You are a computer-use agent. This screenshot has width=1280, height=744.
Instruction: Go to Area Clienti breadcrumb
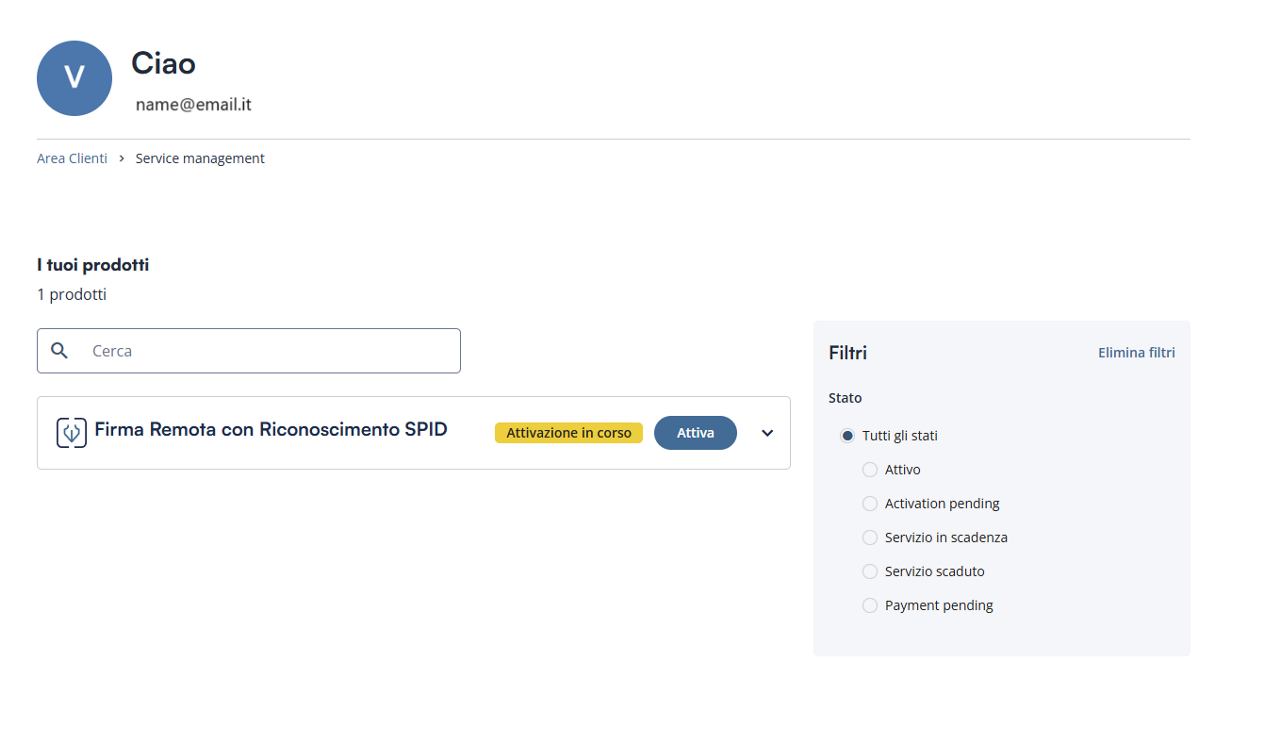pos(72,158)
